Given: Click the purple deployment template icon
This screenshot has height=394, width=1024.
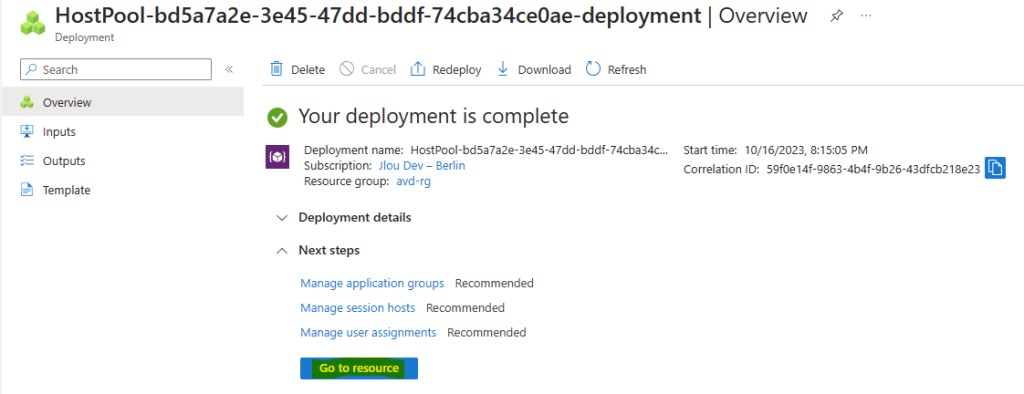Looking at the screenshot, I should click(277, 157).
